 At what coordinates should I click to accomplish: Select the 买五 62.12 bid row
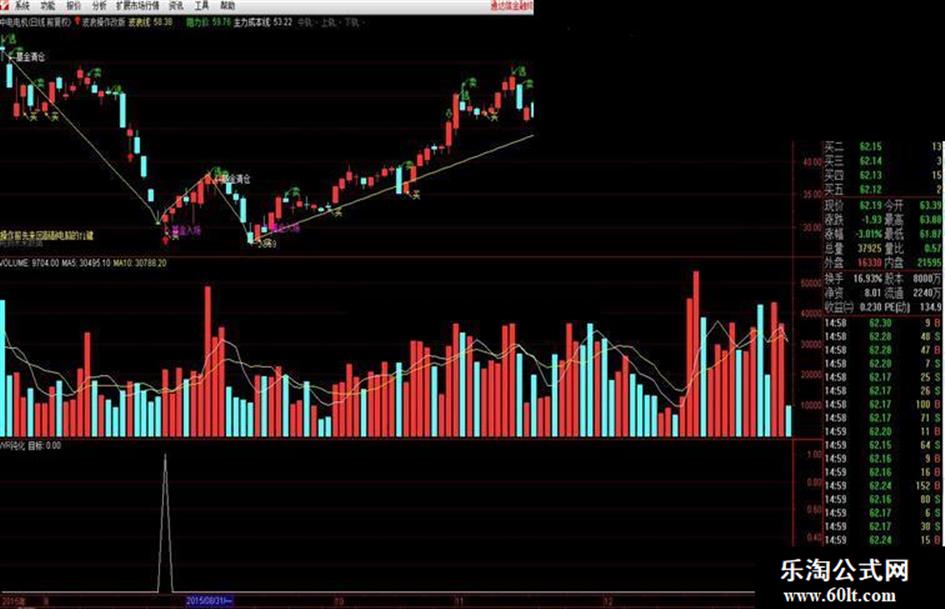pos(883,190)
